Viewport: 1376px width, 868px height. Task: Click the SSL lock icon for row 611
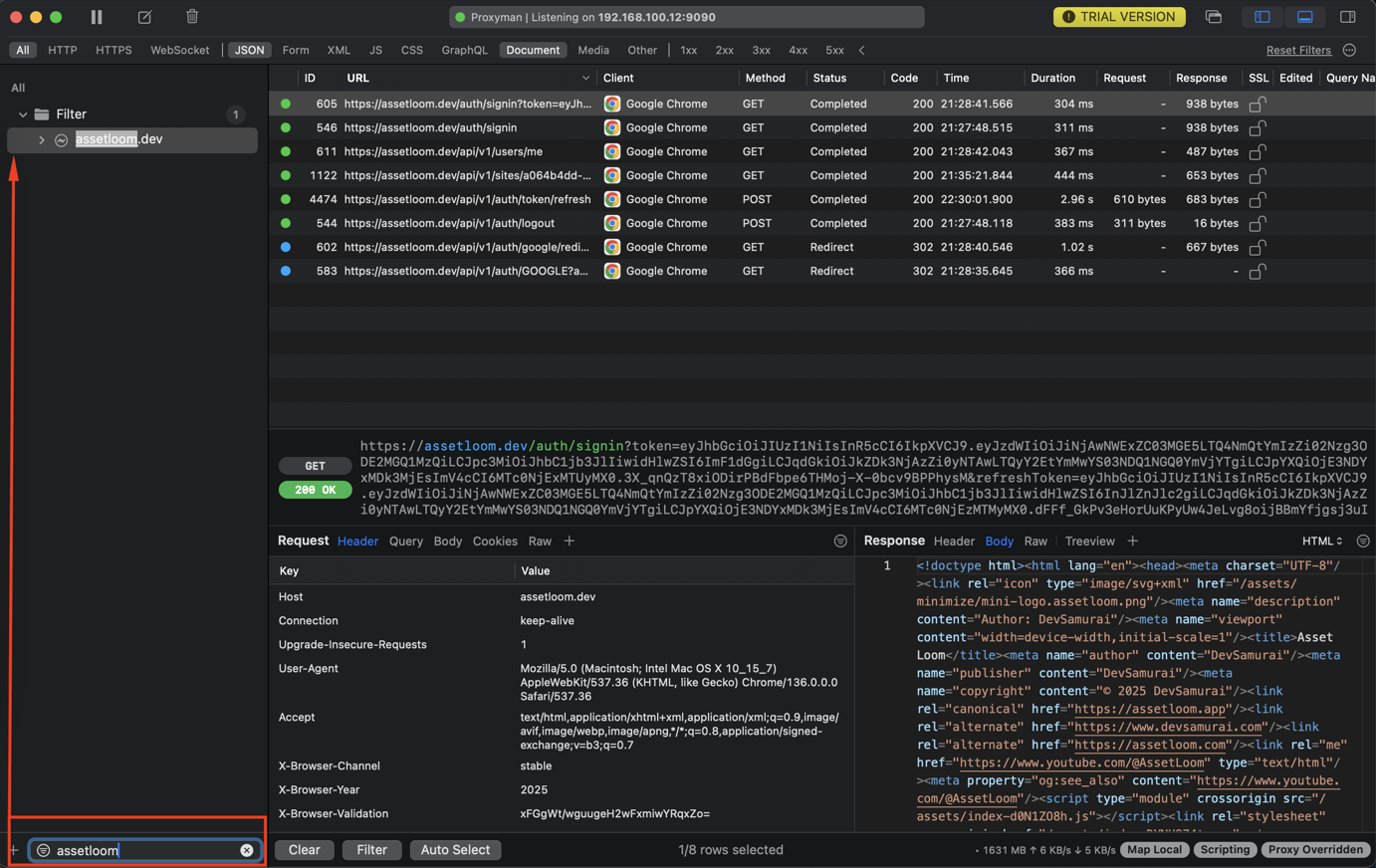coord(1258,151)
